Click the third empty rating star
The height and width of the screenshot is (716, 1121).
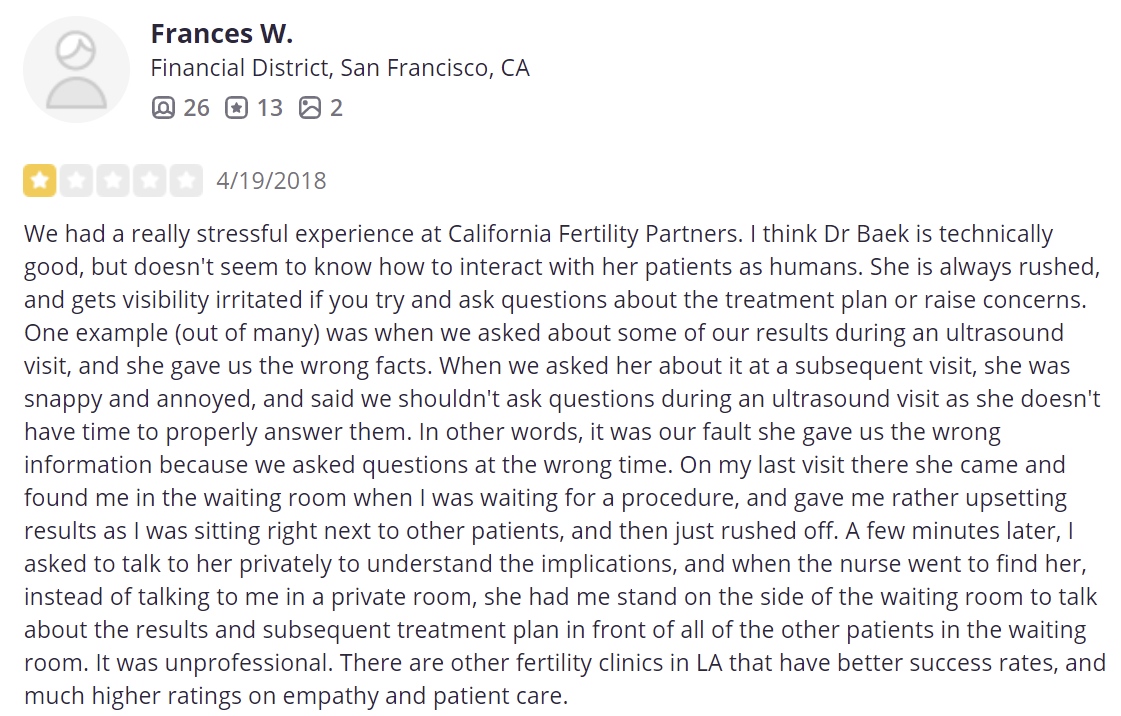[113, 181]
